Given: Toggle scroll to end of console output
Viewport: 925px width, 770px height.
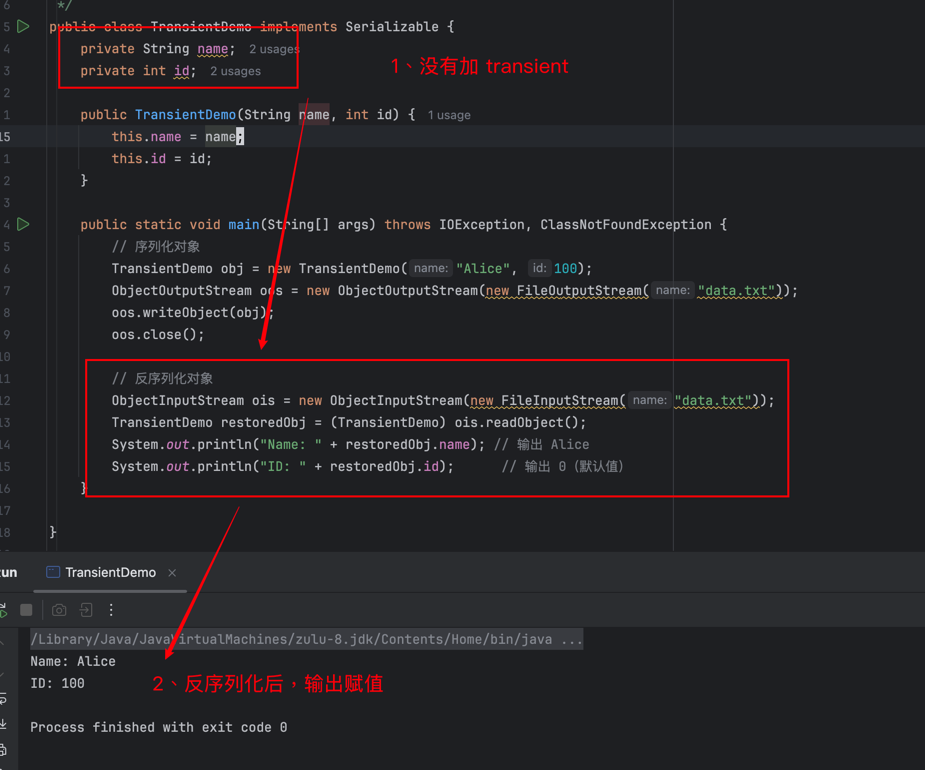Looking at the screenshot, I should click(x=3, y=723).
